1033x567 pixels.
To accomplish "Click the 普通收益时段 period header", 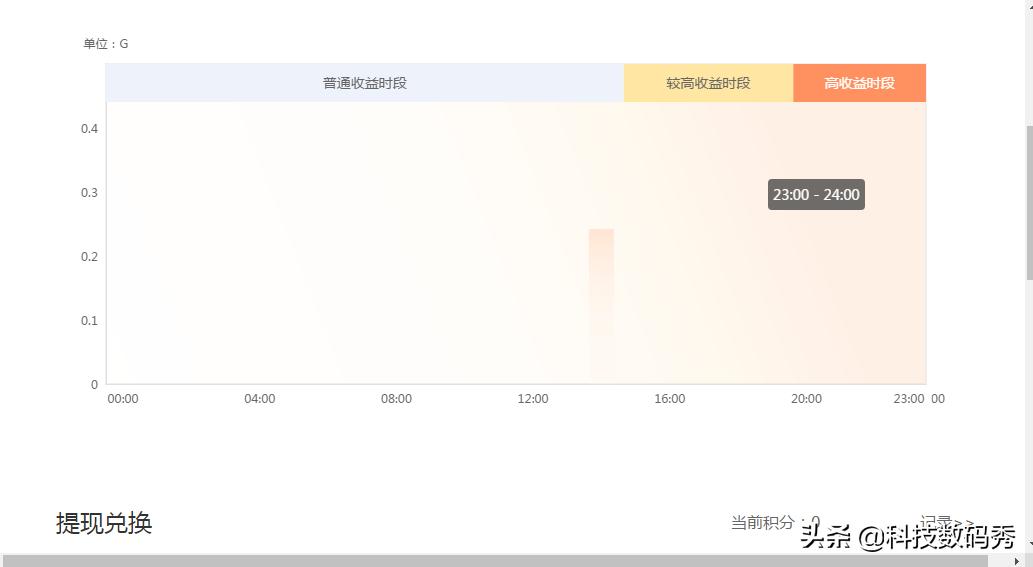I will click(x=364, y=83).
